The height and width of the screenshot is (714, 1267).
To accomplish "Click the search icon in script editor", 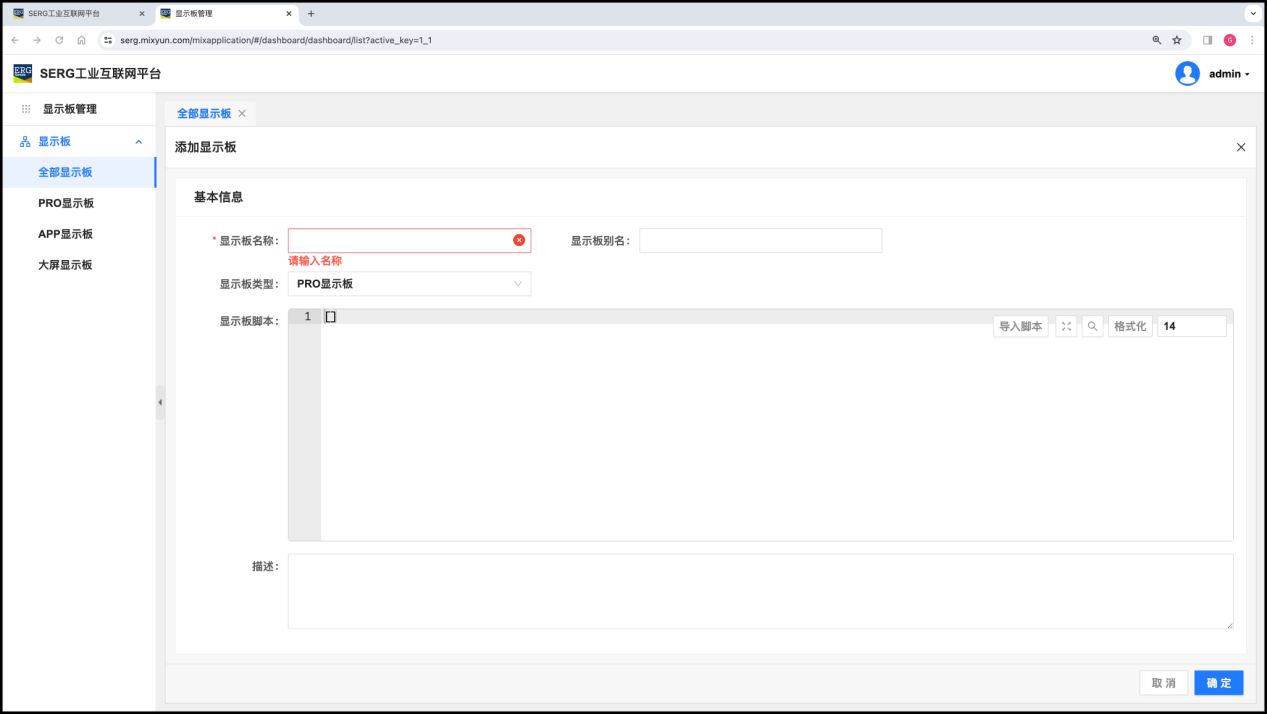I will tap(1092, 327).
